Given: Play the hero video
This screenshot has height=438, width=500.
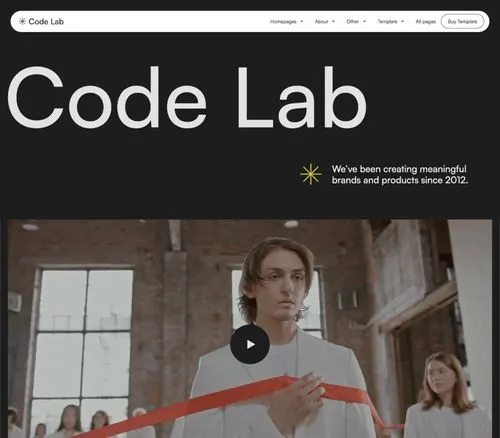Looking at the screenshot, I should (250, 344).
